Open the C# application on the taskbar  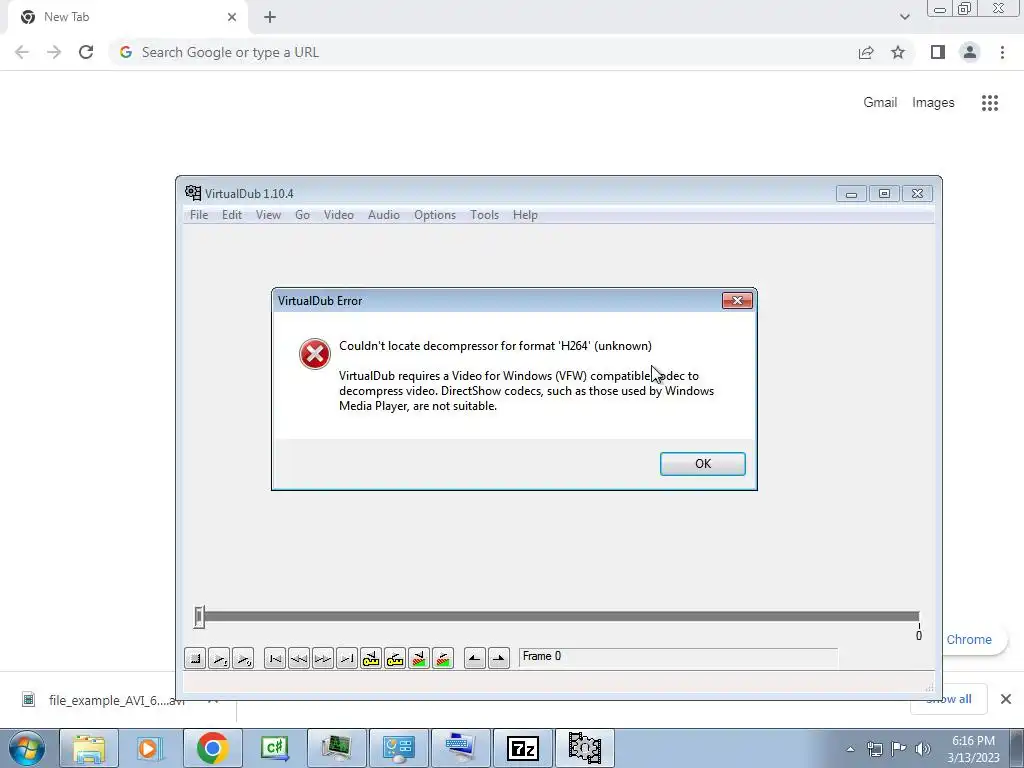pos(274,748)
